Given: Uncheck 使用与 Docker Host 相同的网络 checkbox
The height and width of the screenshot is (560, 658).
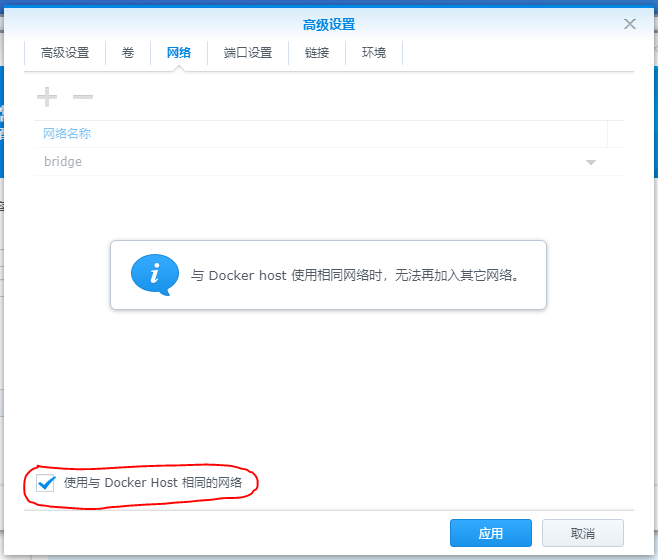Looking at the screenshot, I should [46, 483].
